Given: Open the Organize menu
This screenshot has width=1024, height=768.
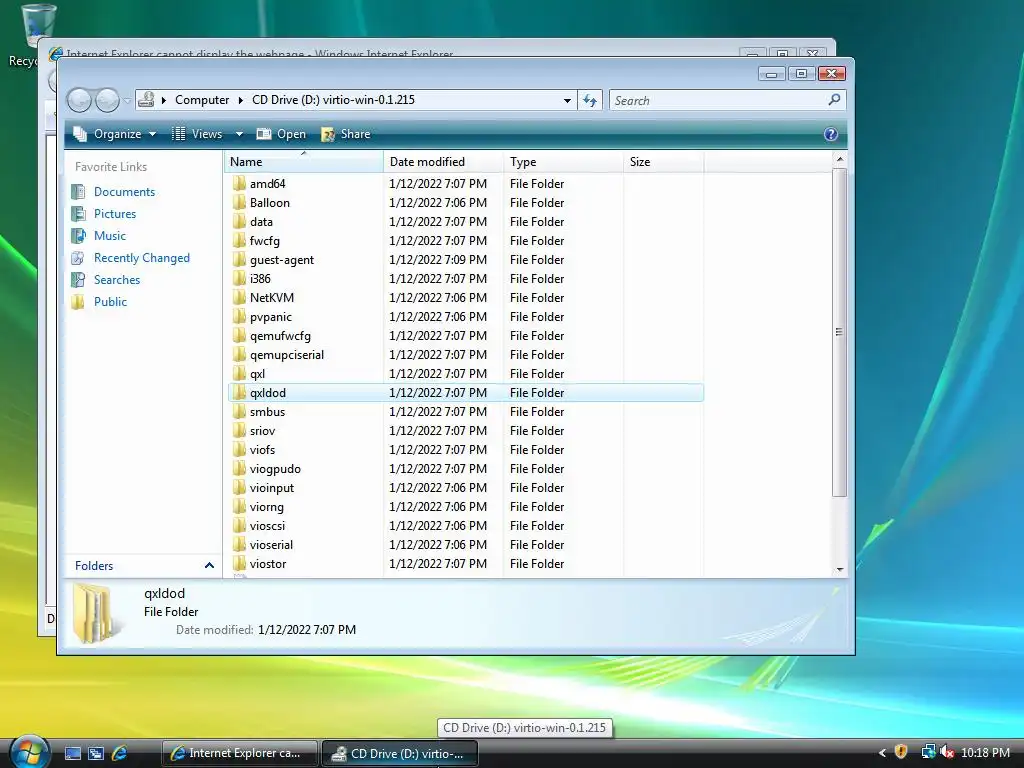Looking at the screenshot, I should coord(115,134).
